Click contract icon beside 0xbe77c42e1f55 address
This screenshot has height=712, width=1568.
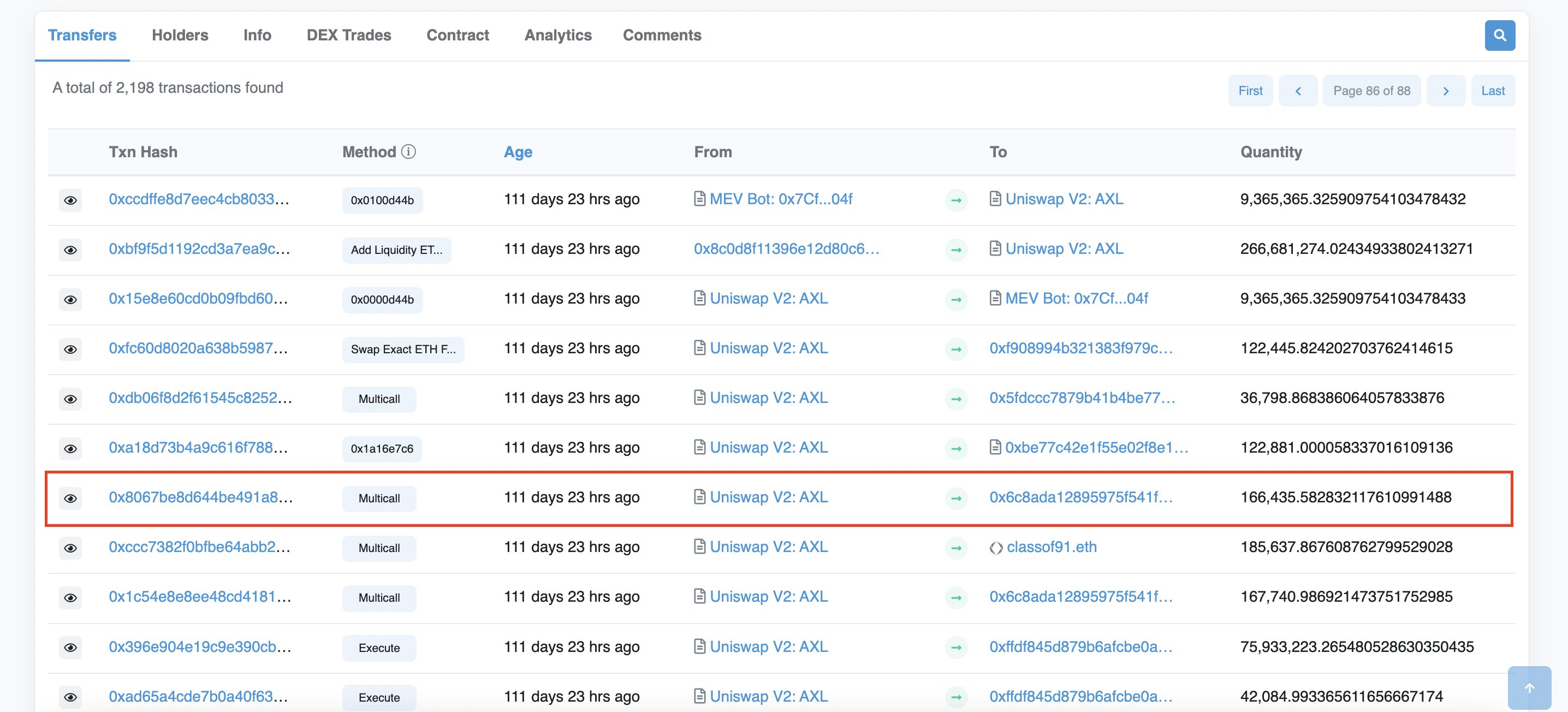pos(995,448)
